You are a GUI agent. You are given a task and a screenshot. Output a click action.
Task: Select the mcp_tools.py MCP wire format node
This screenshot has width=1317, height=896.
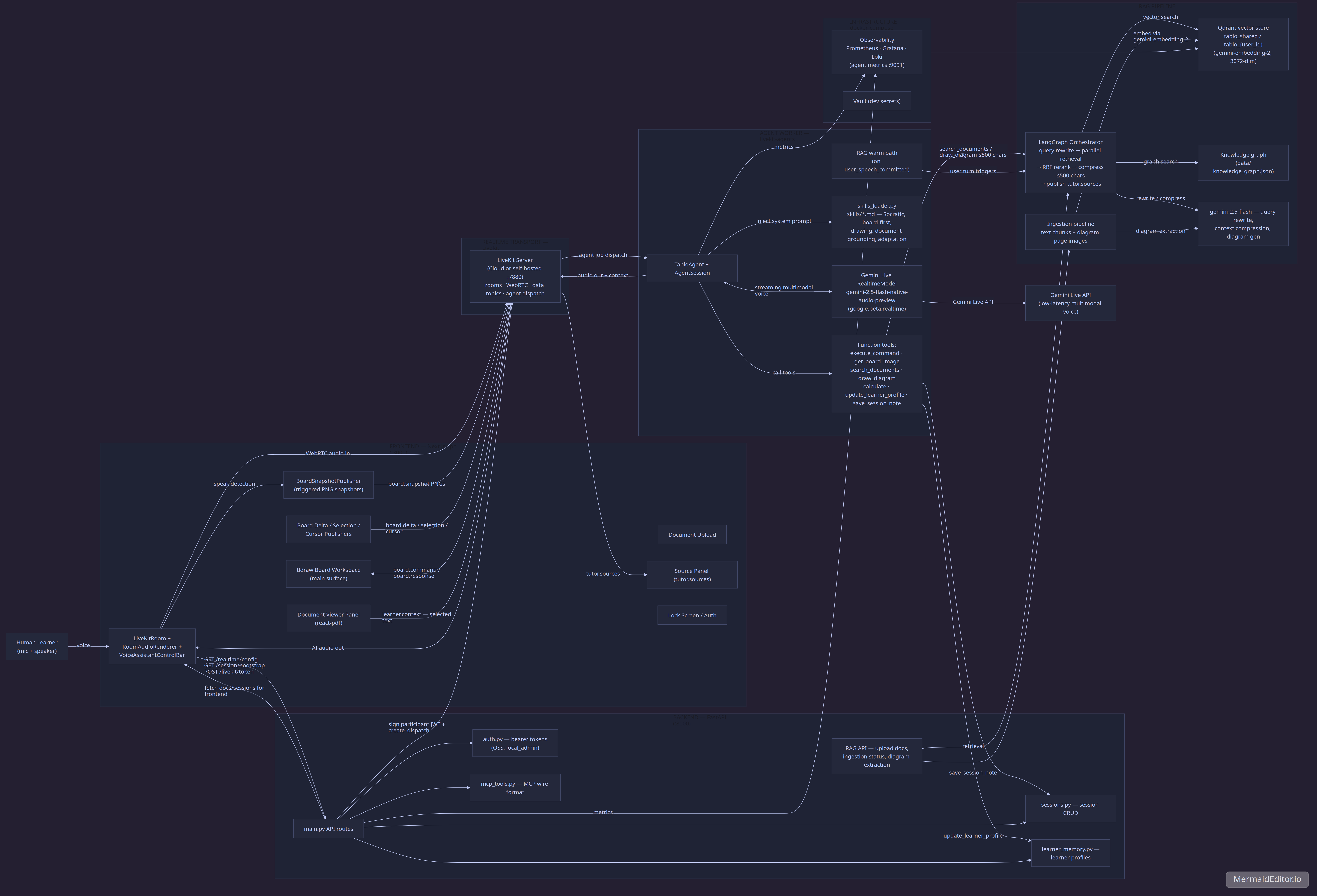tap(515, 788)
